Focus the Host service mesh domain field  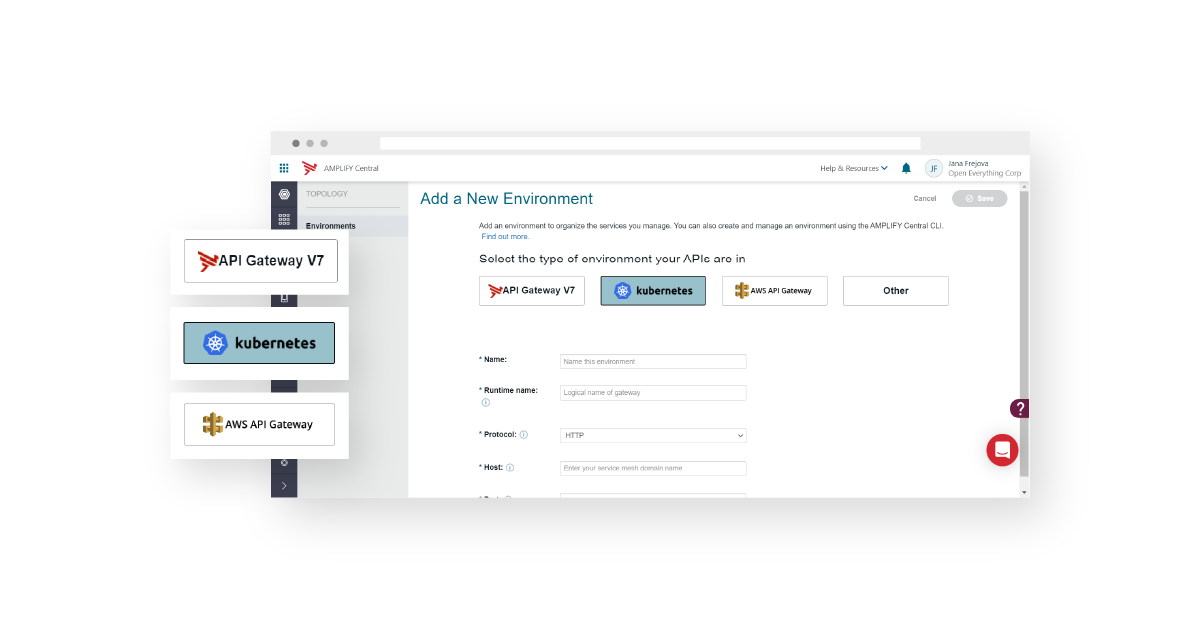click(653, 468)
